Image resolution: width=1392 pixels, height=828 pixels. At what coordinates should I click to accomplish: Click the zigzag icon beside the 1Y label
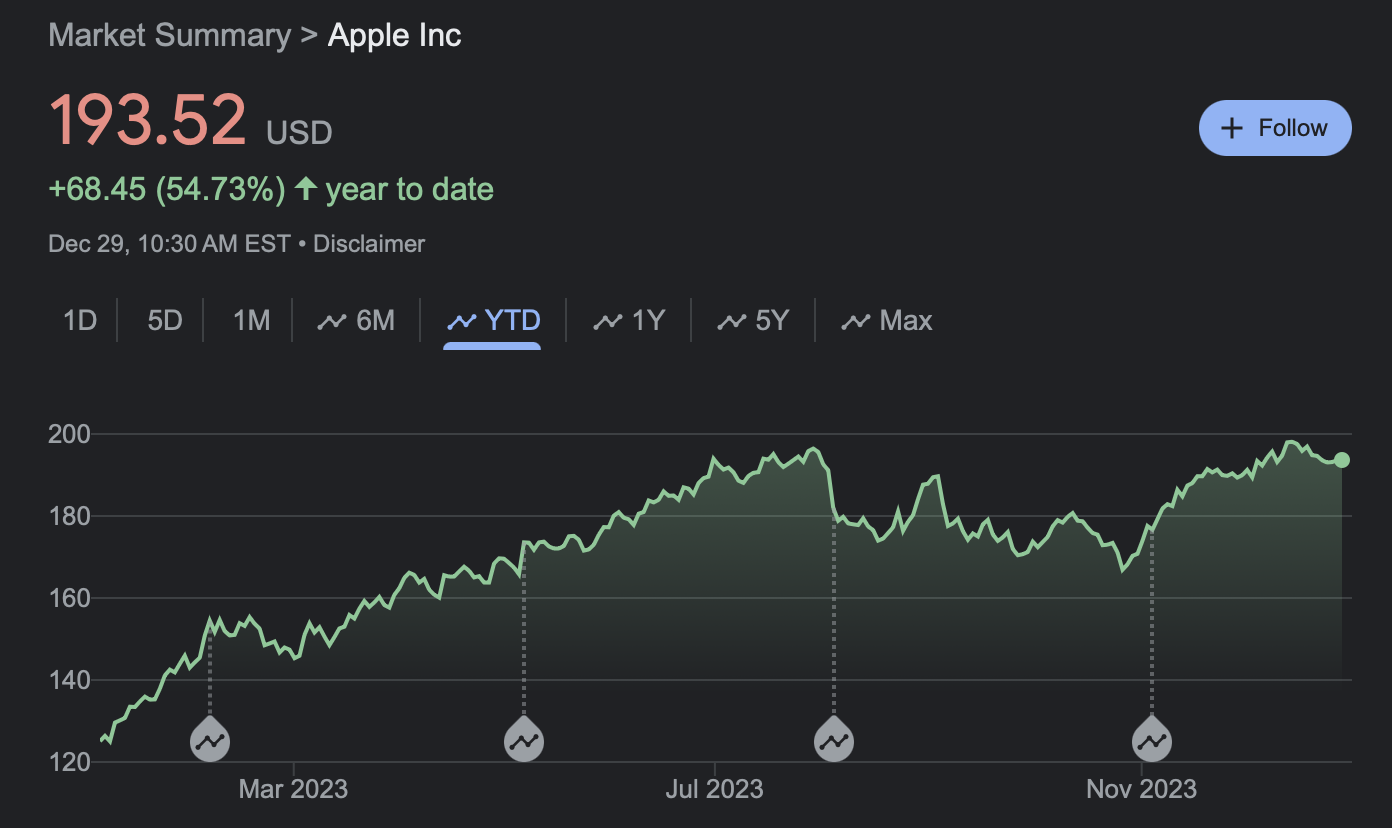pyautogui.click(x=608, y=320)
